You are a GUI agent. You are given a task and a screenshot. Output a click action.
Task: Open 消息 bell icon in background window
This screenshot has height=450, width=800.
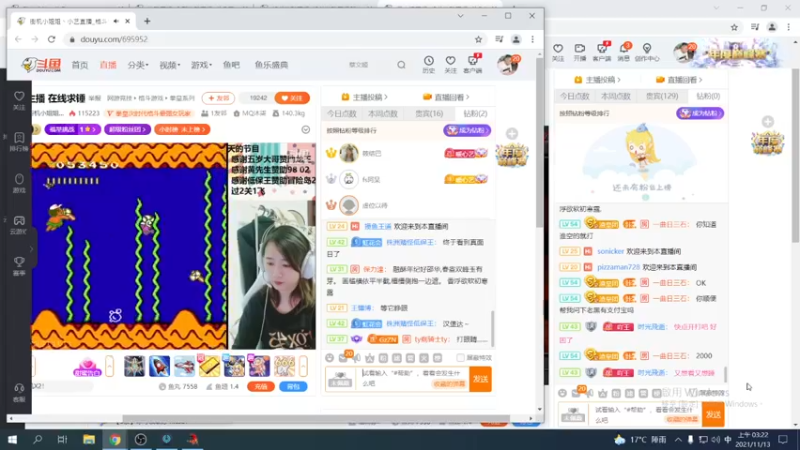coord(623,52)
